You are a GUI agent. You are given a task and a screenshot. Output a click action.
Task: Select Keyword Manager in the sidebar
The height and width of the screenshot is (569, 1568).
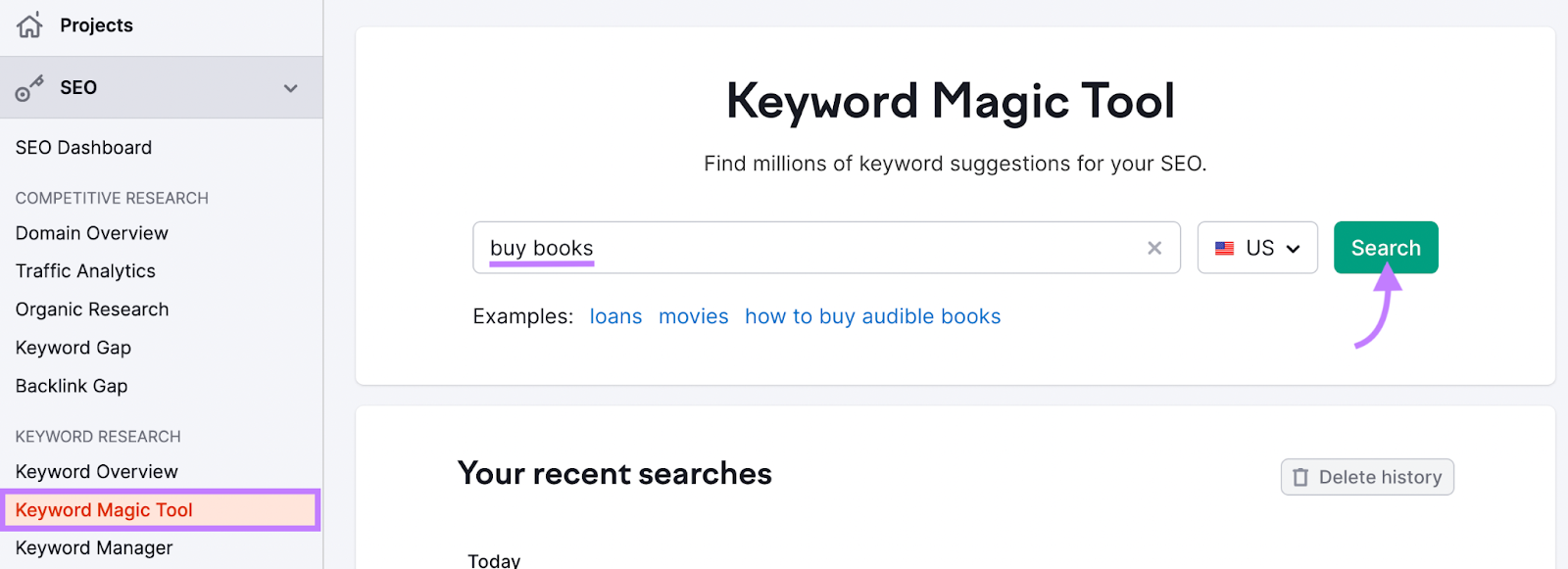tap(93, 547)
